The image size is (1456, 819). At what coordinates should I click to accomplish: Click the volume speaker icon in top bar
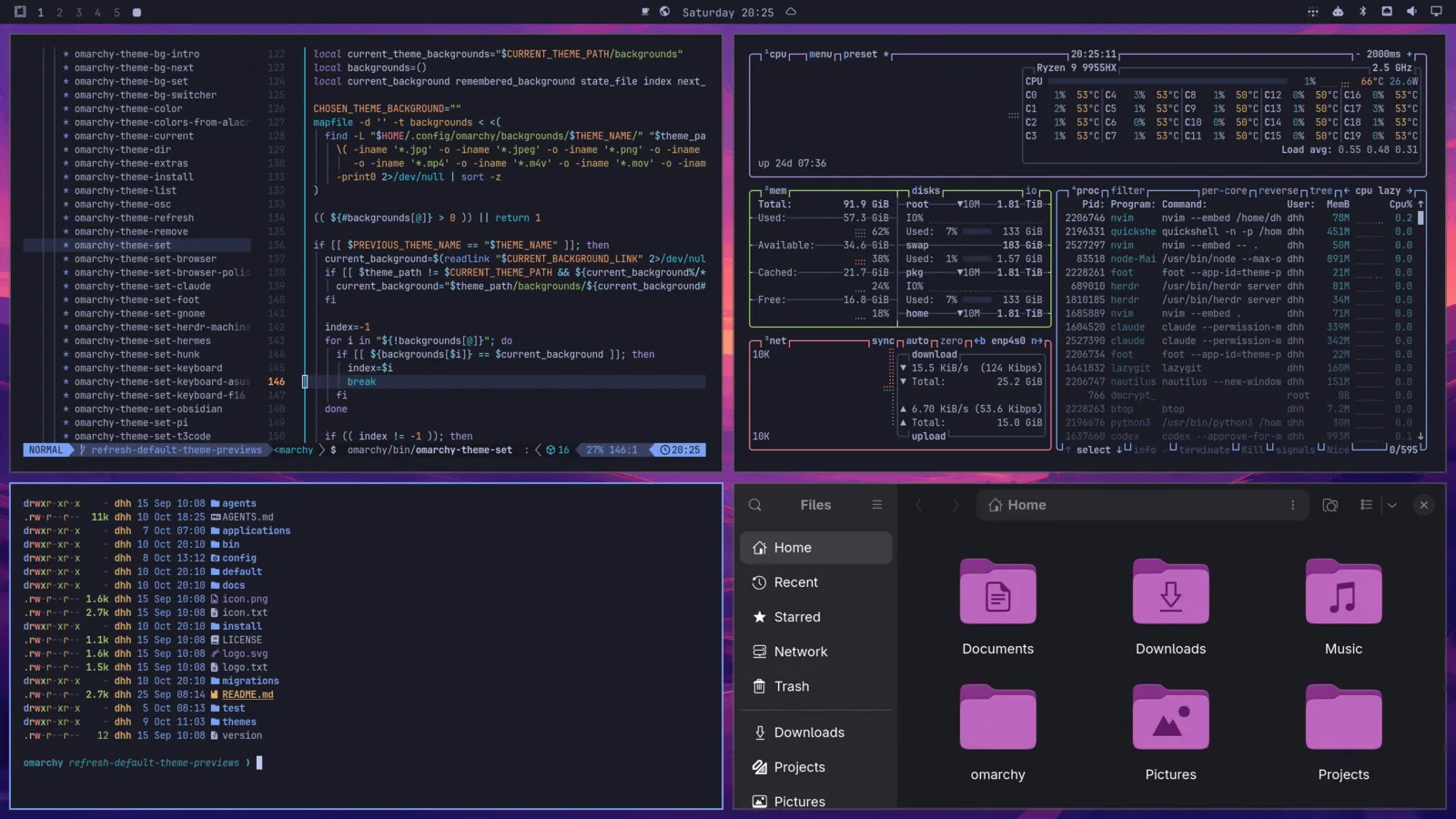tap(1411, 12)
